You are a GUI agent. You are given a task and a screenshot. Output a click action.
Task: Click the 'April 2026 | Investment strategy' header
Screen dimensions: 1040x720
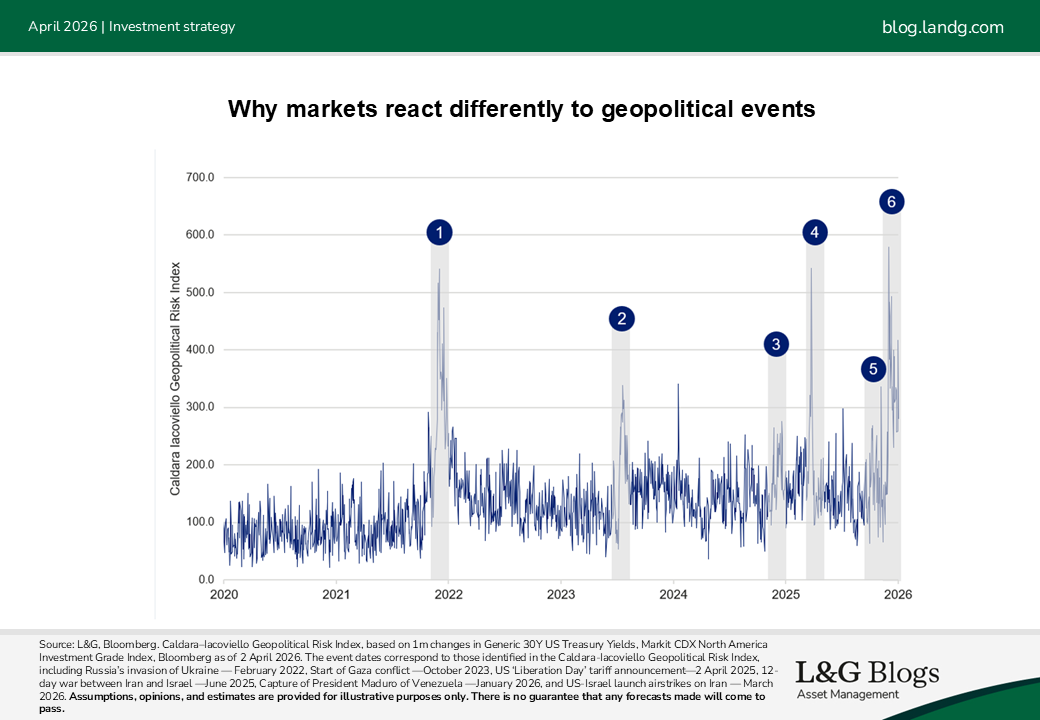pos(131,27)
